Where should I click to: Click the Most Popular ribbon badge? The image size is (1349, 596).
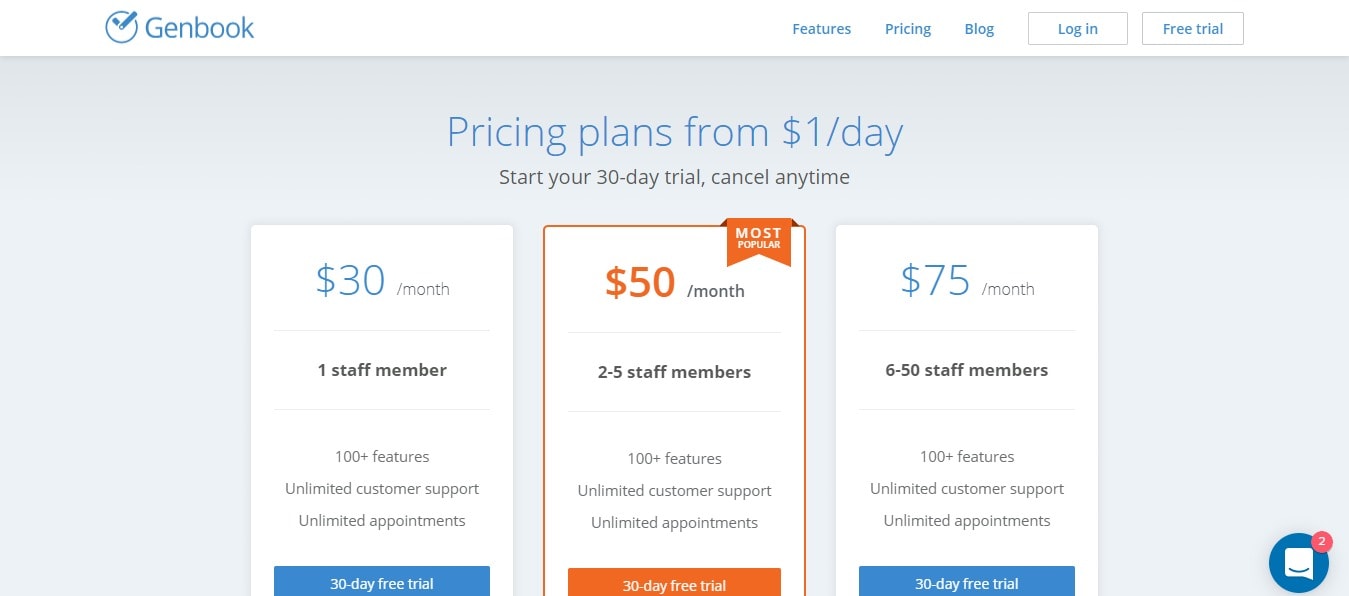click(759, 242)
